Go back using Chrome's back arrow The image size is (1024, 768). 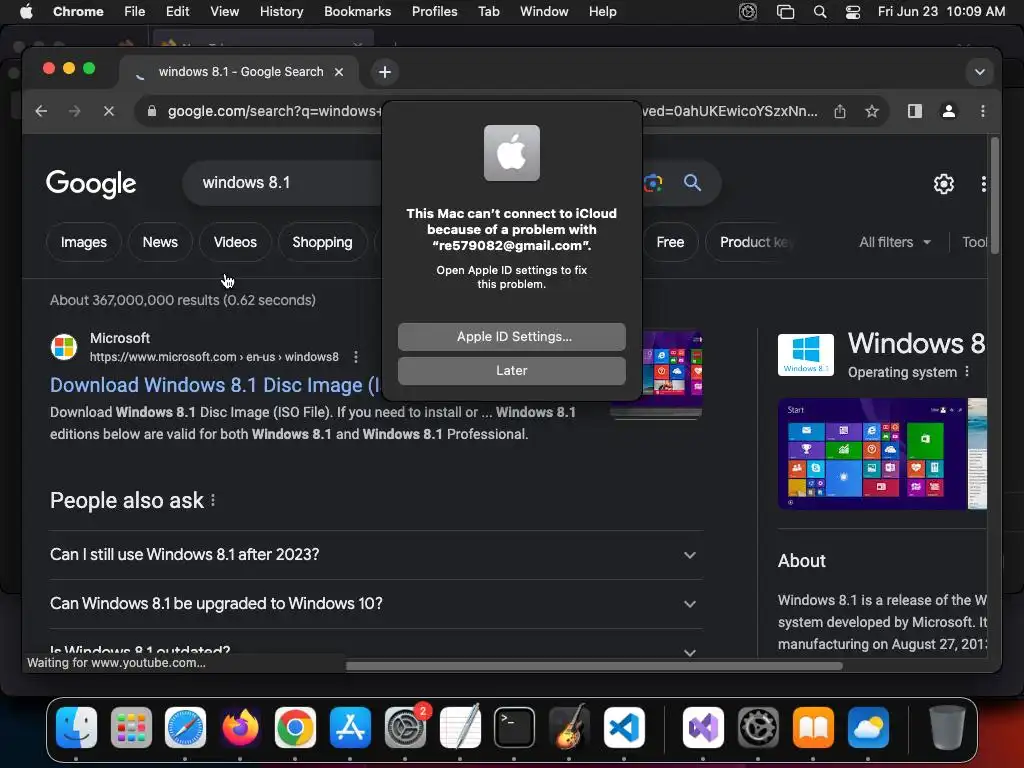point(41,111)
